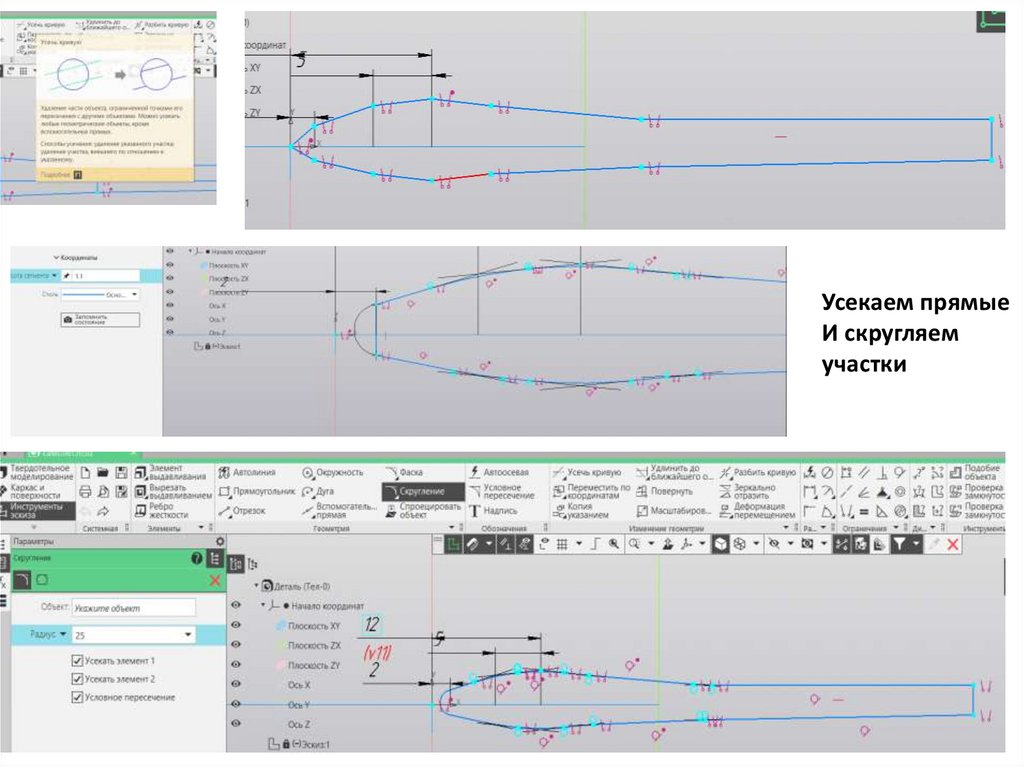Expand Изменение геометрии group dropdown

(x=786, y=528)
